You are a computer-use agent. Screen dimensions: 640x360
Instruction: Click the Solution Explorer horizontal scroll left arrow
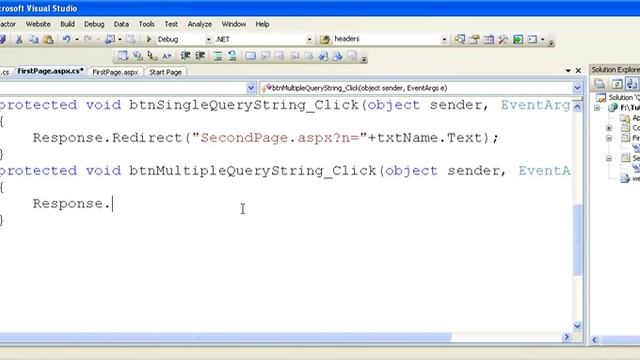pyautogui.click(x=595, y=340)
